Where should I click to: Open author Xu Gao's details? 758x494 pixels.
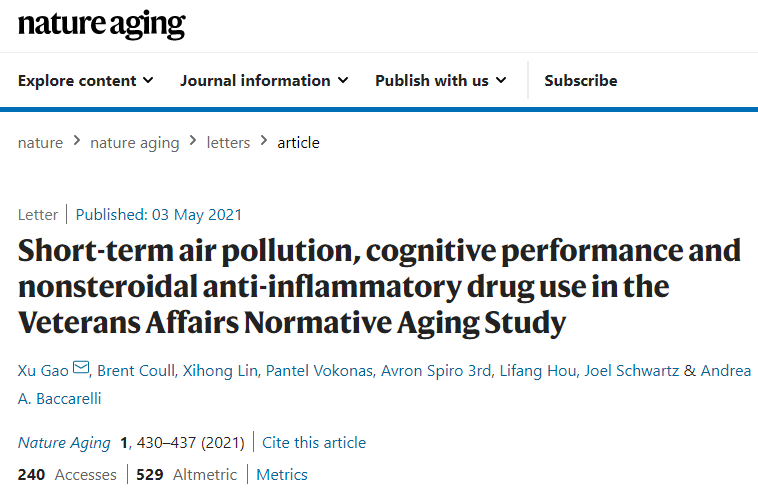pyautogui.click(x=43, y=371)
